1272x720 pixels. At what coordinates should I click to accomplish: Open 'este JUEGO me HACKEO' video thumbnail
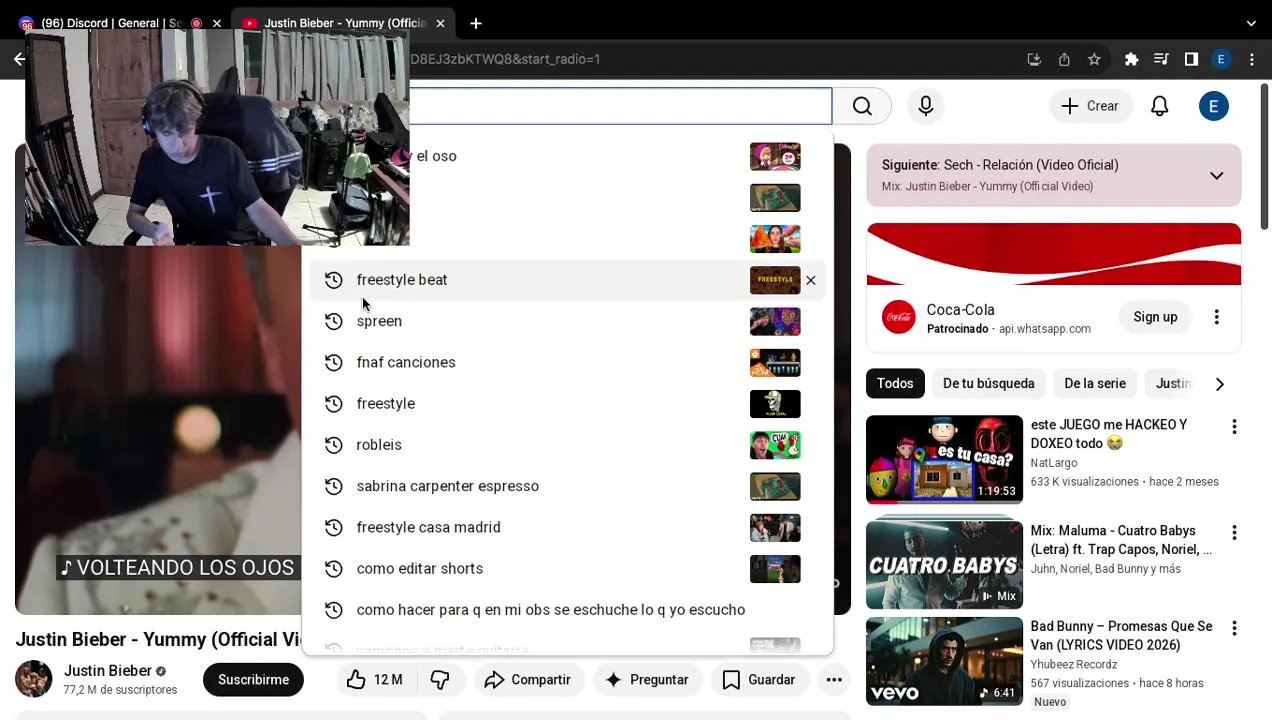click(944, 460)
